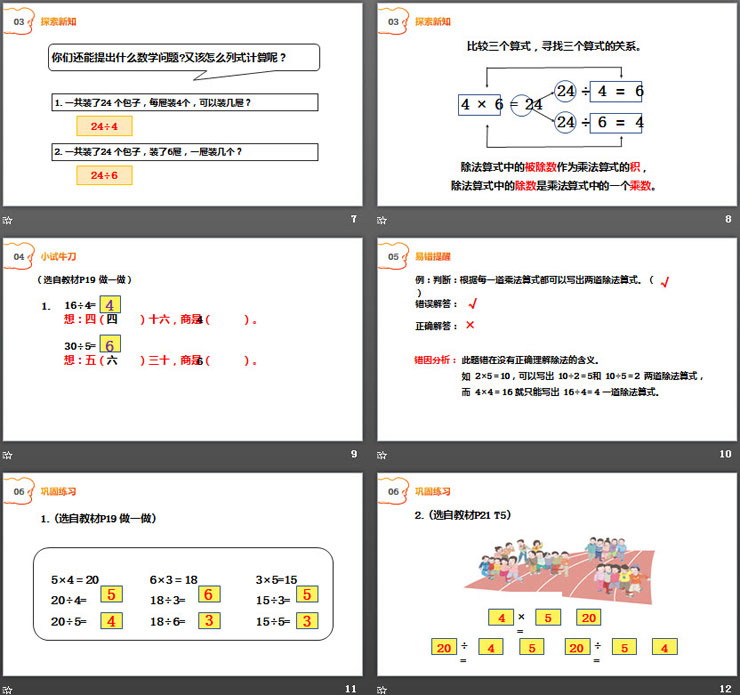The height and width of the screenshot is (695, 740).
Task: Click the animation star icon under slide 10
Action: (x=382, y=455)
